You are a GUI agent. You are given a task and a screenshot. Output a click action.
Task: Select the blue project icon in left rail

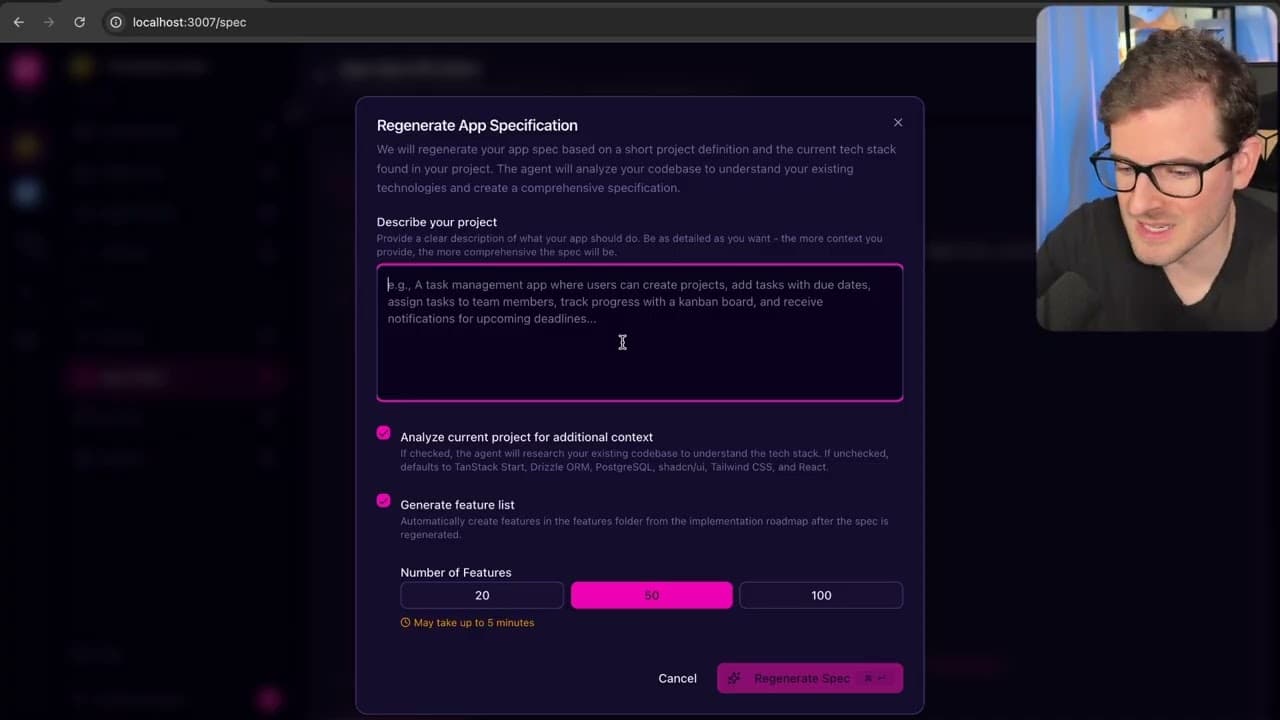coord(27,193)
